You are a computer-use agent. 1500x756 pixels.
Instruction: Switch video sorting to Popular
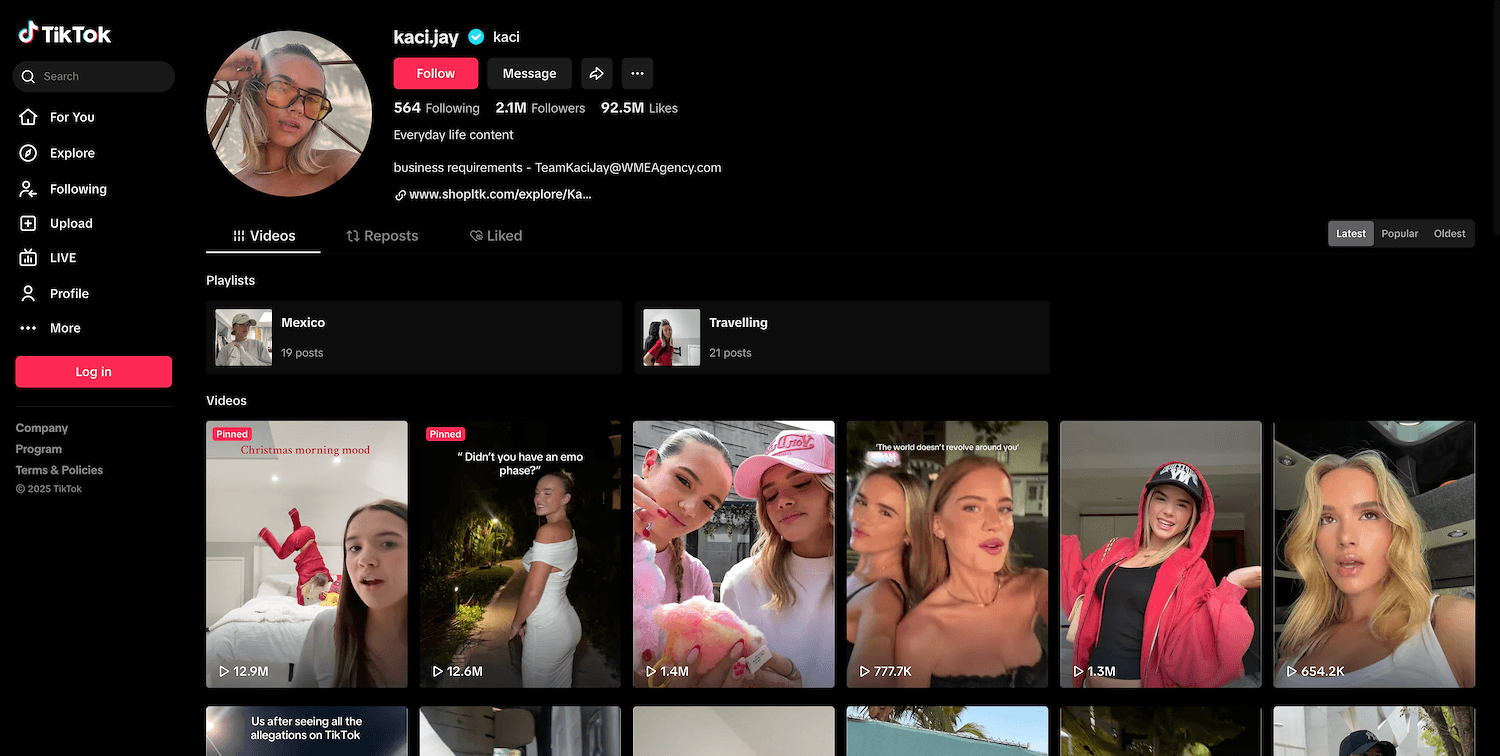click(1399, 234)
